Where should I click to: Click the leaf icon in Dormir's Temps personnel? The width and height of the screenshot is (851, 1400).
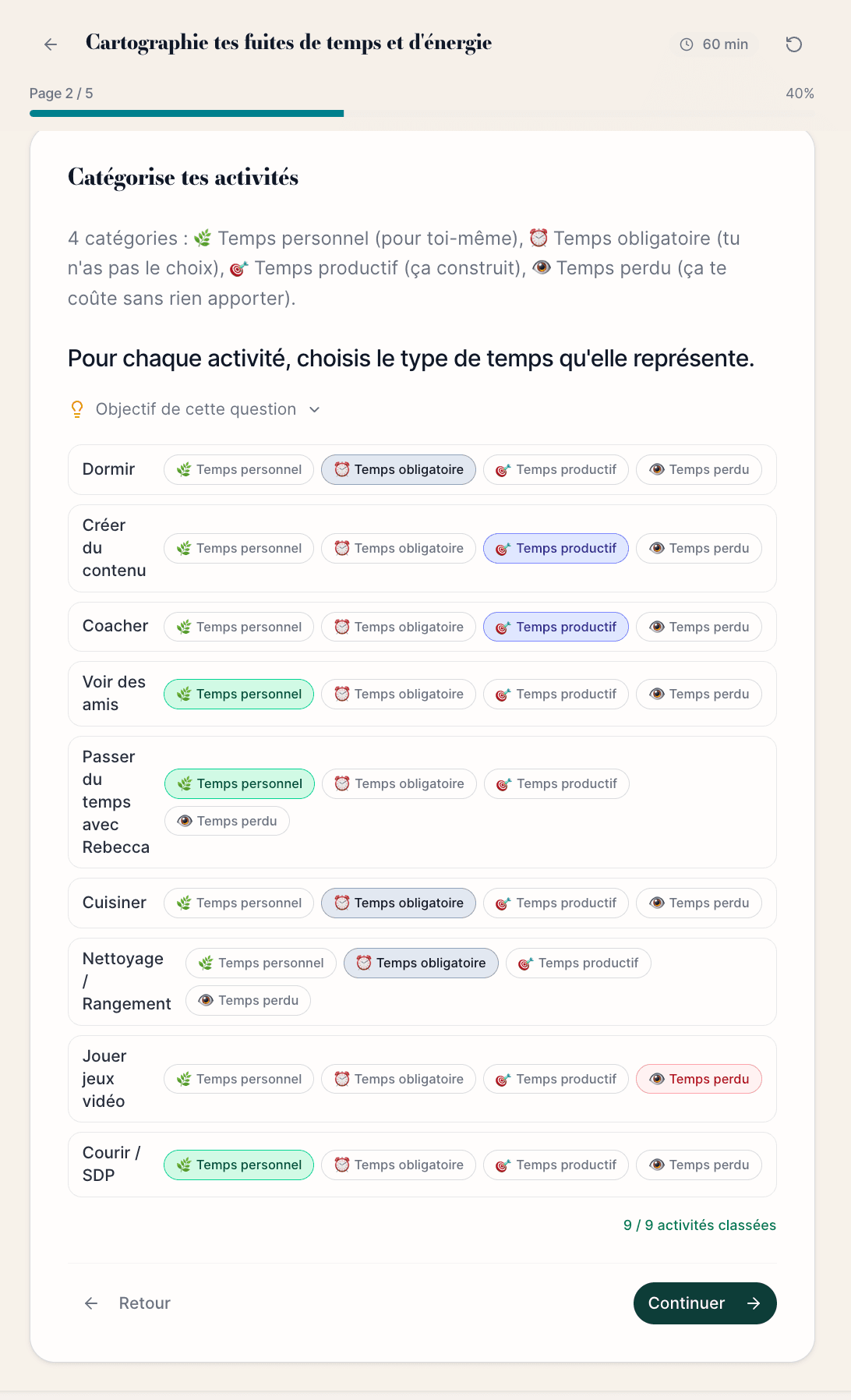pyautogui.click(x=184, y=469)
